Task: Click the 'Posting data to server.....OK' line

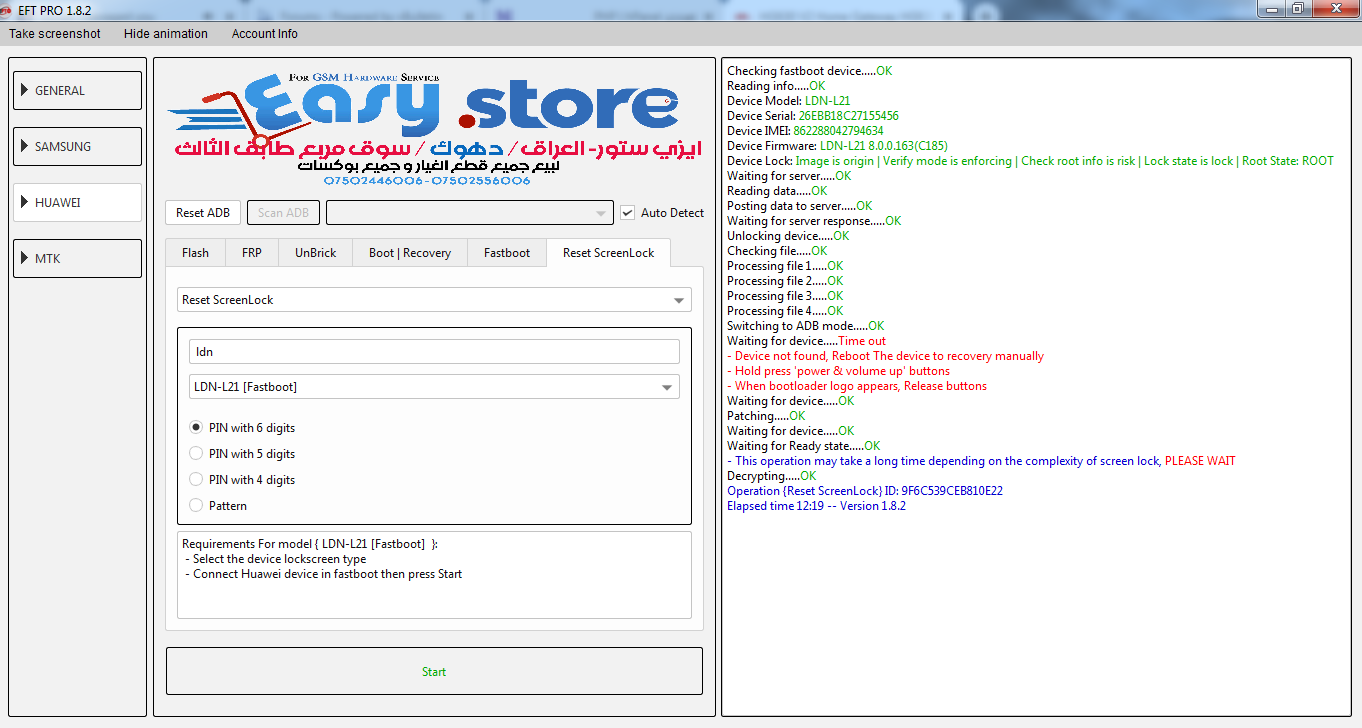Action: 800,206
